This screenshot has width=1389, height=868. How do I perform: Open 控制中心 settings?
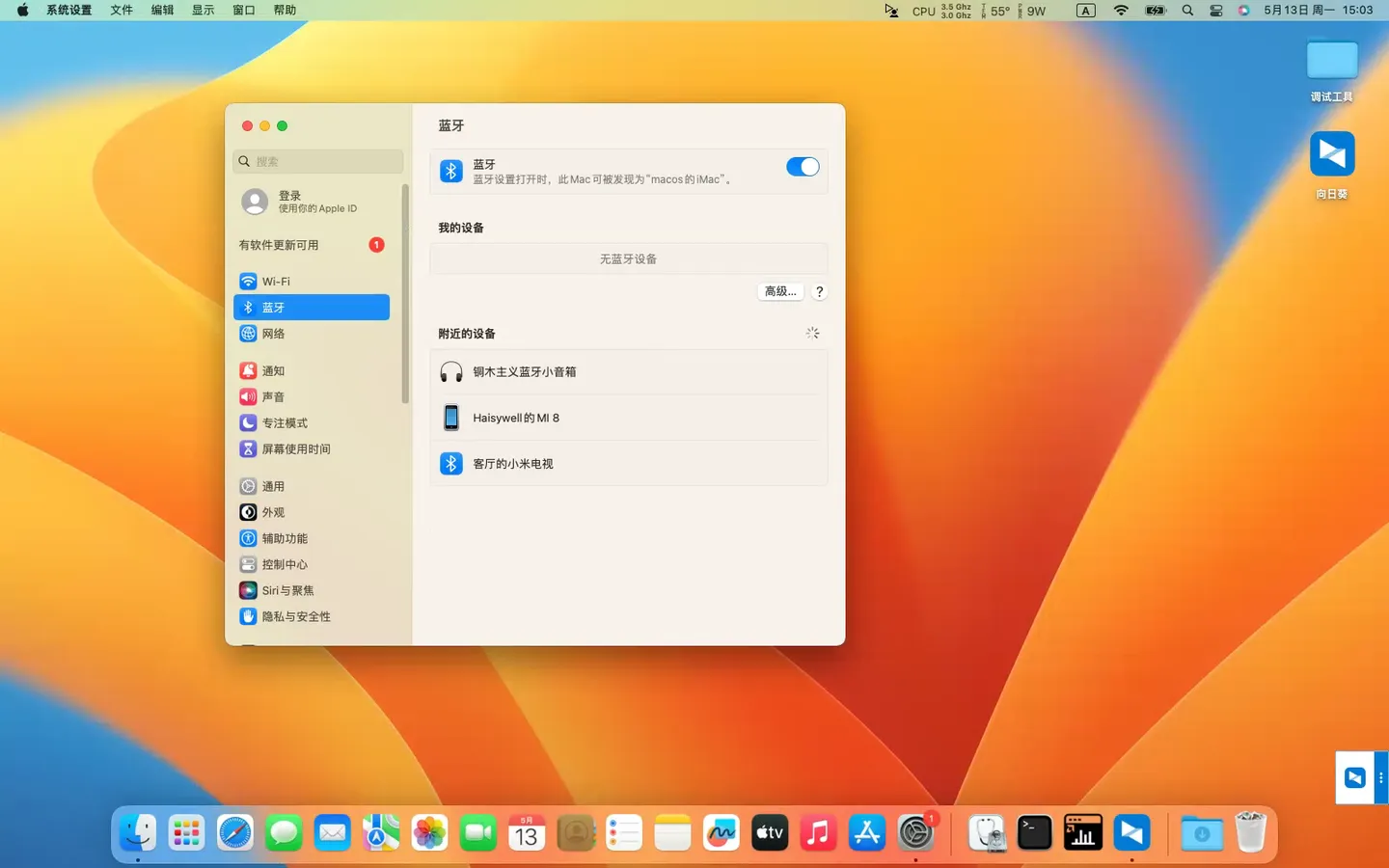pyautogui.click(x=285, y=564)
